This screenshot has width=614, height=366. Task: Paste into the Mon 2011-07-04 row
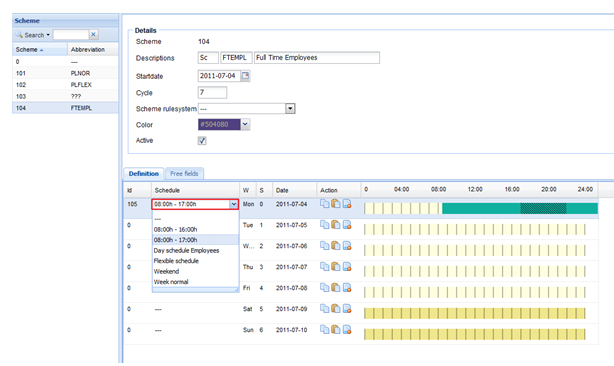(336, 204)
